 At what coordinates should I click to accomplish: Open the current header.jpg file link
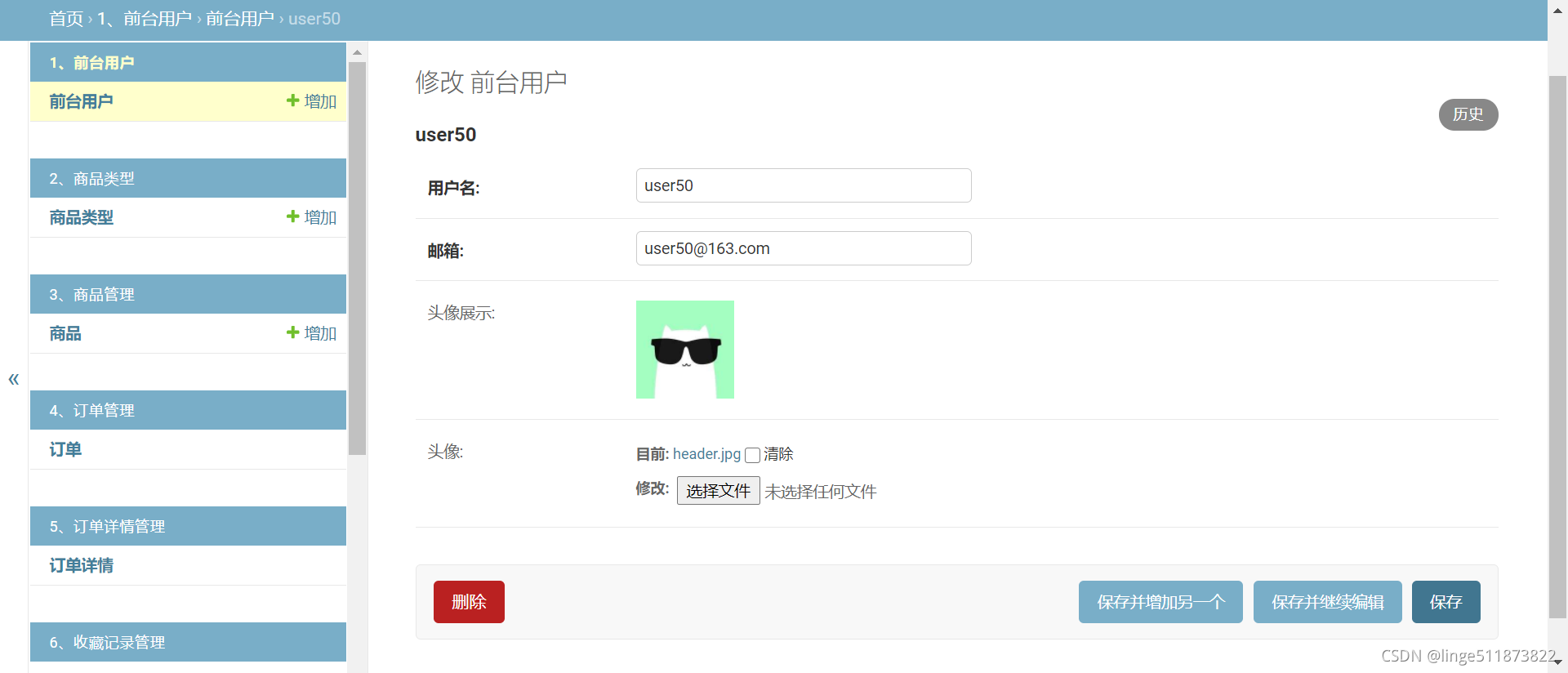coord(706,454)
